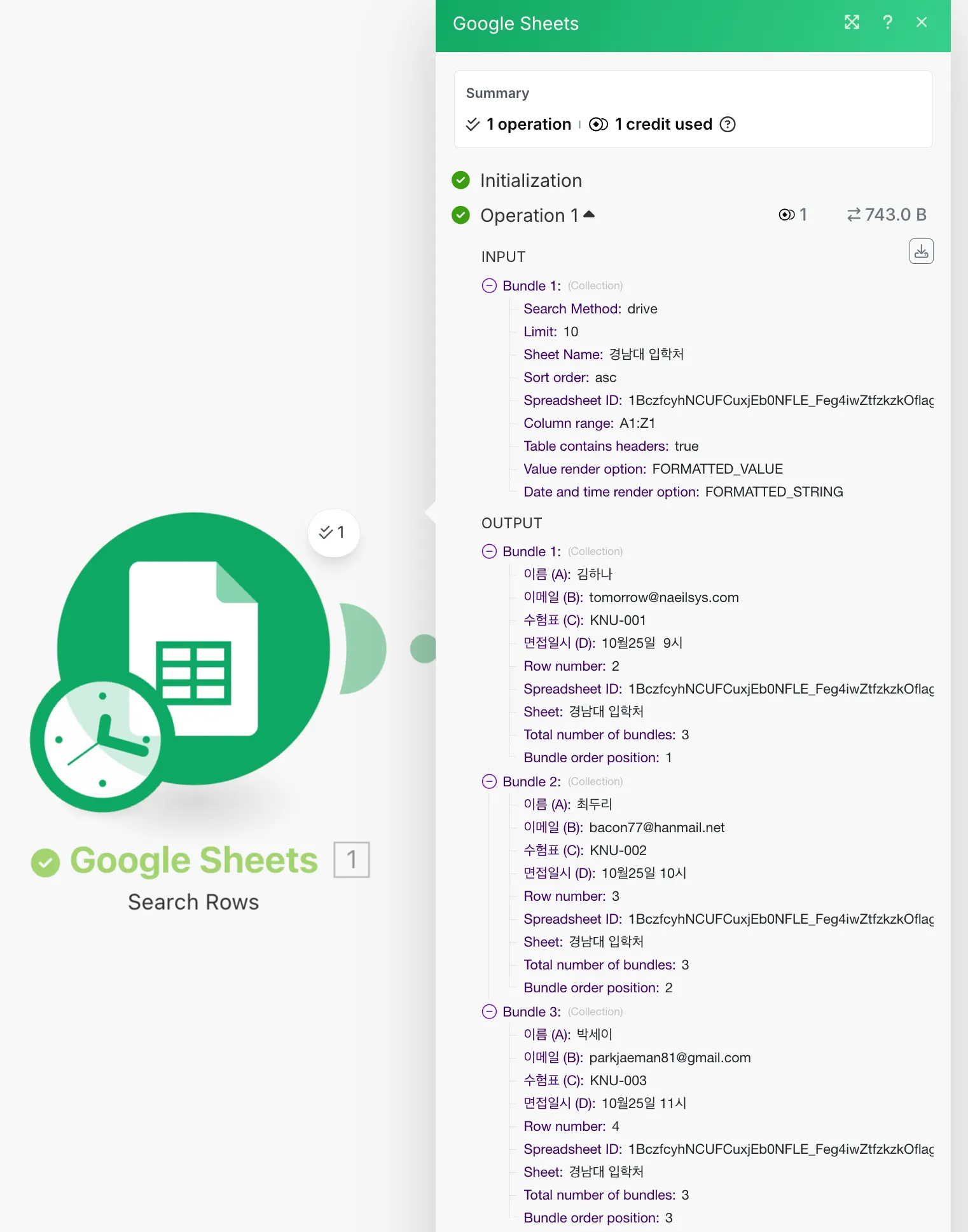Click the '1 operation' summary text
The width and height of the screenshot is (968, 1232).
(x=529, y=124)
